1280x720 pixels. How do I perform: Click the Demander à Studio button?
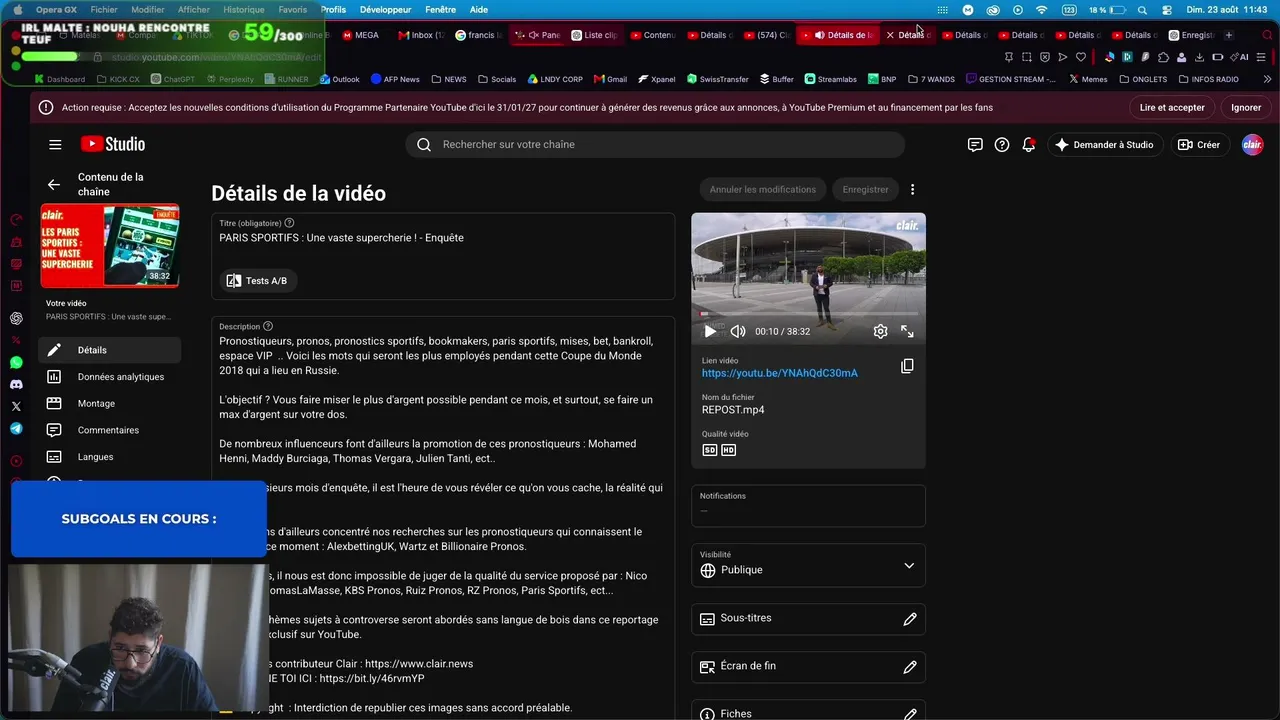[1104, 145]
